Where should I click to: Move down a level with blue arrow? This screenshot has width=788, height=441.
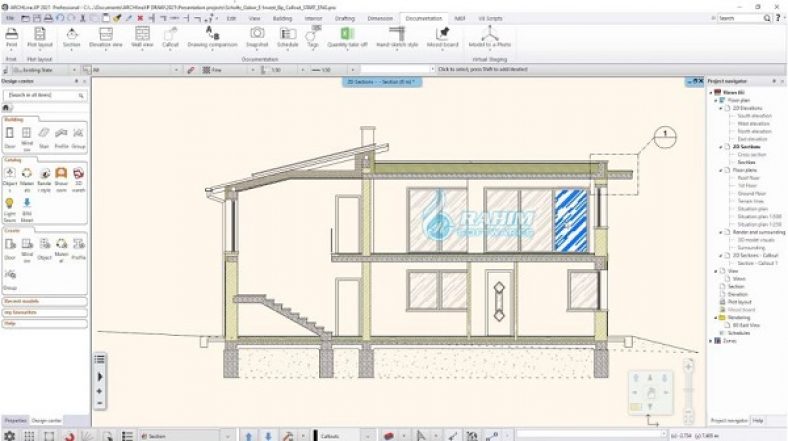268,436
